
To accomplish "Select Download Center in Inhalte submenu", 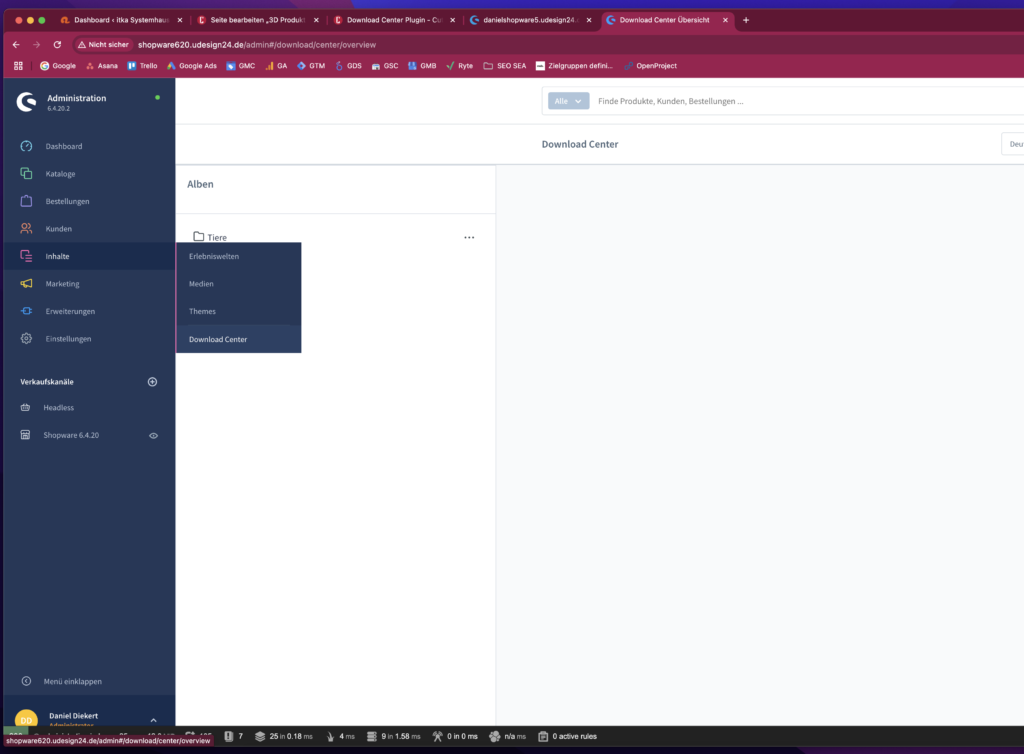I will [218, 339].
